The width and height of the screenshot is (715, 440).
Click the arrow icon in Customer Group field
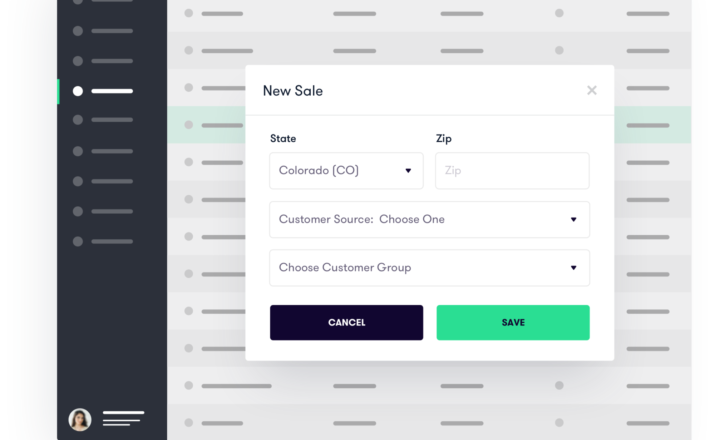(574, 268)
